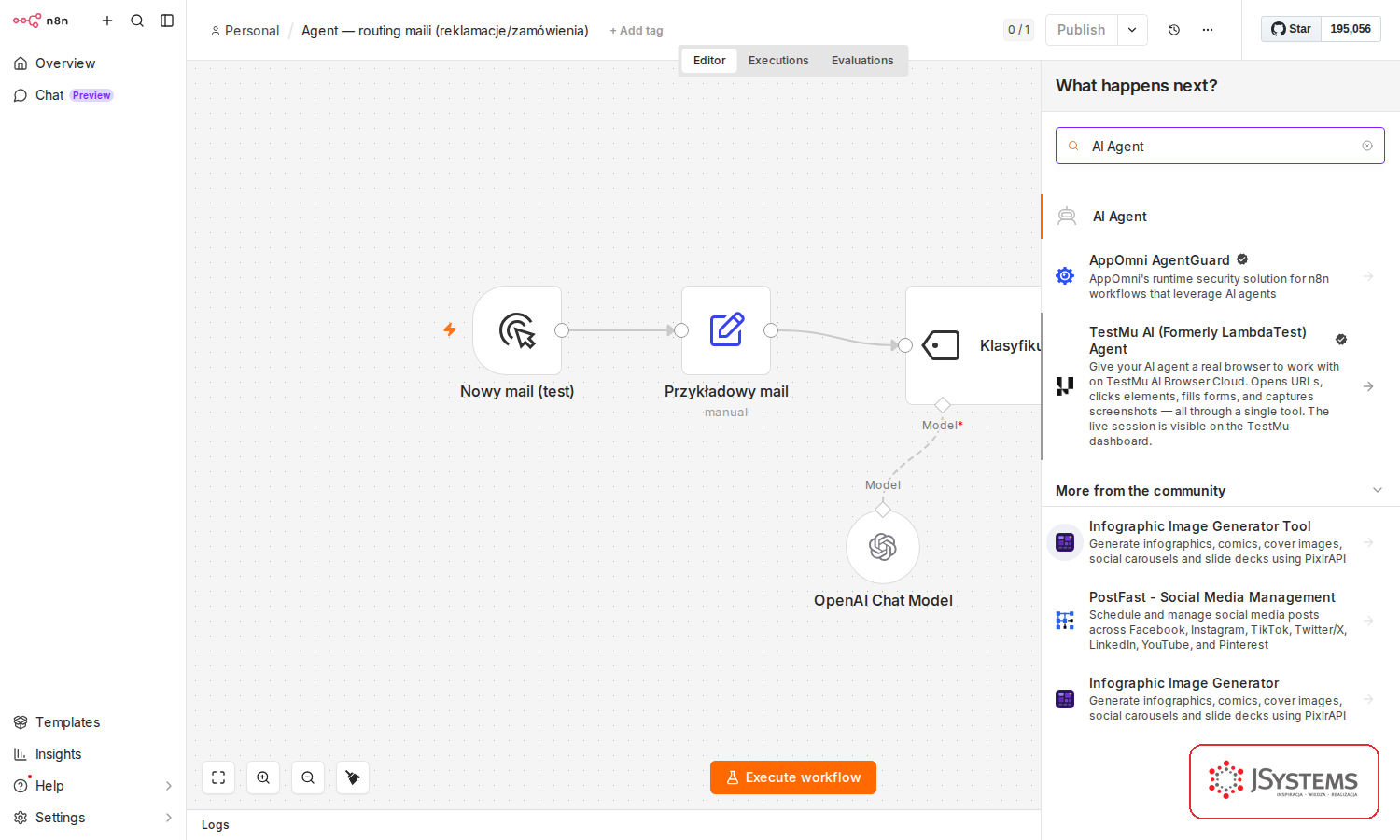
Task: Click the tidy up nodes broom icon
Action: [x=353, y=777]
